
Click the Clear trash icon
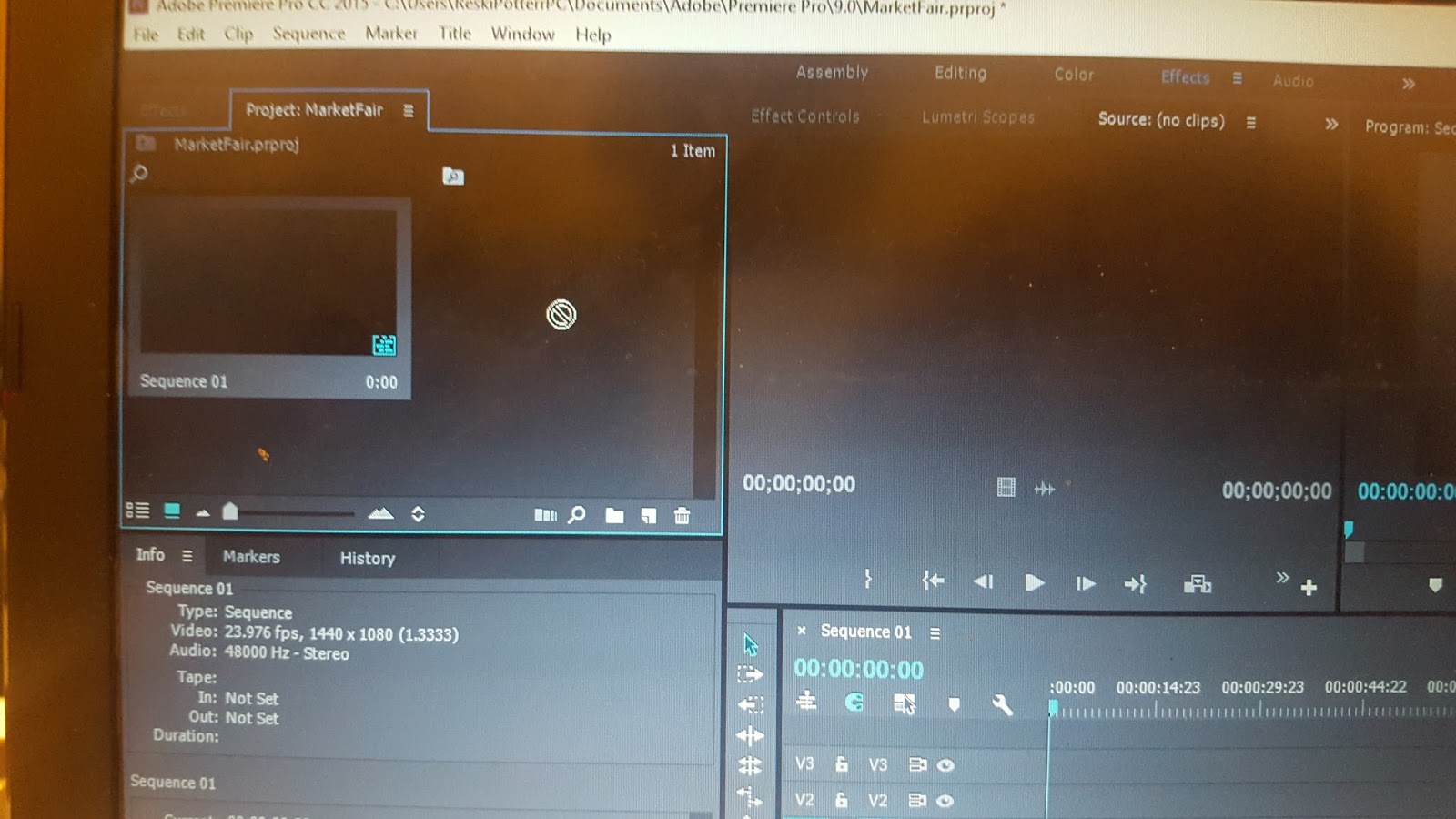point(682,516)
